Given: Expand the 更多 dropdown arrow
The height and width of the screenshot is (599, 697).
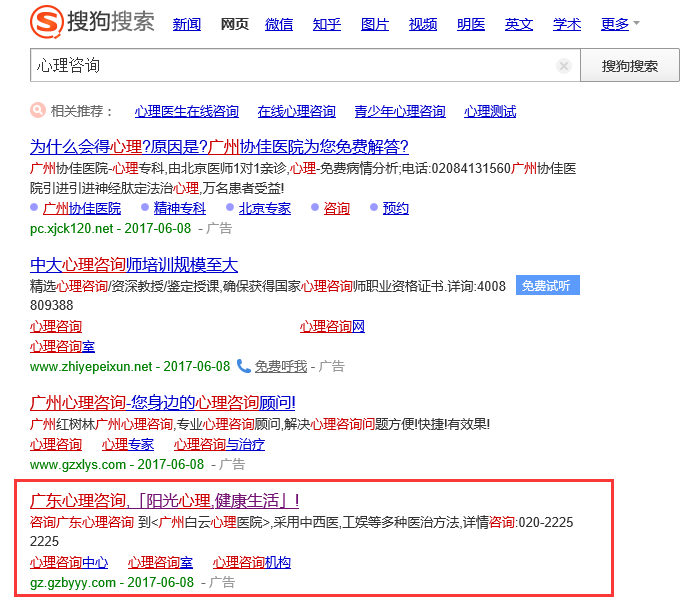Looking at the screenshot, I should point(637,23).
